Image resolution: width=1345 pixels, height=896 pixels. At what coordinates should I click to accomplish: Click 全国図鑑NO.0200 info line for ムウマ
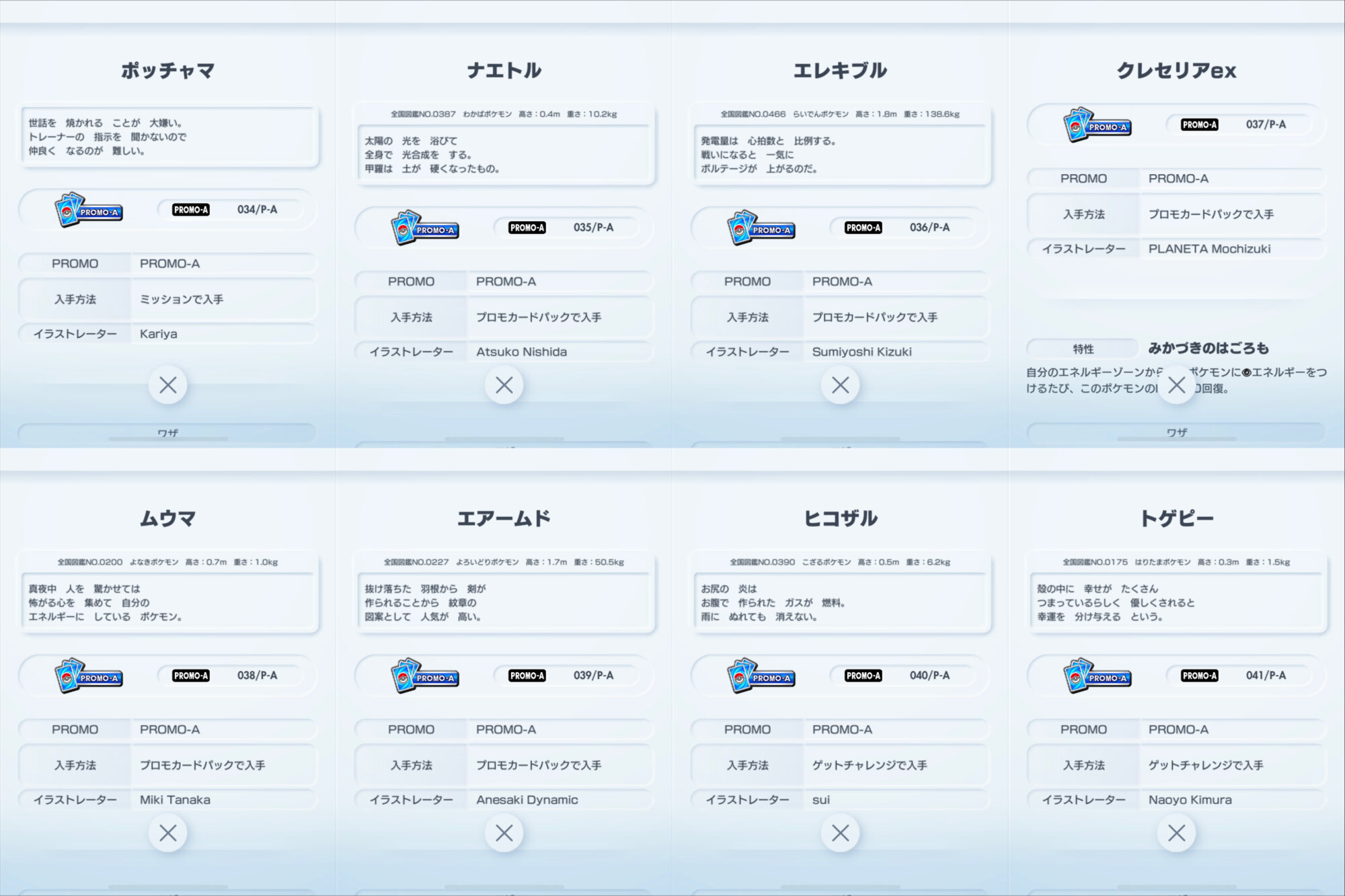pos(168,562)
